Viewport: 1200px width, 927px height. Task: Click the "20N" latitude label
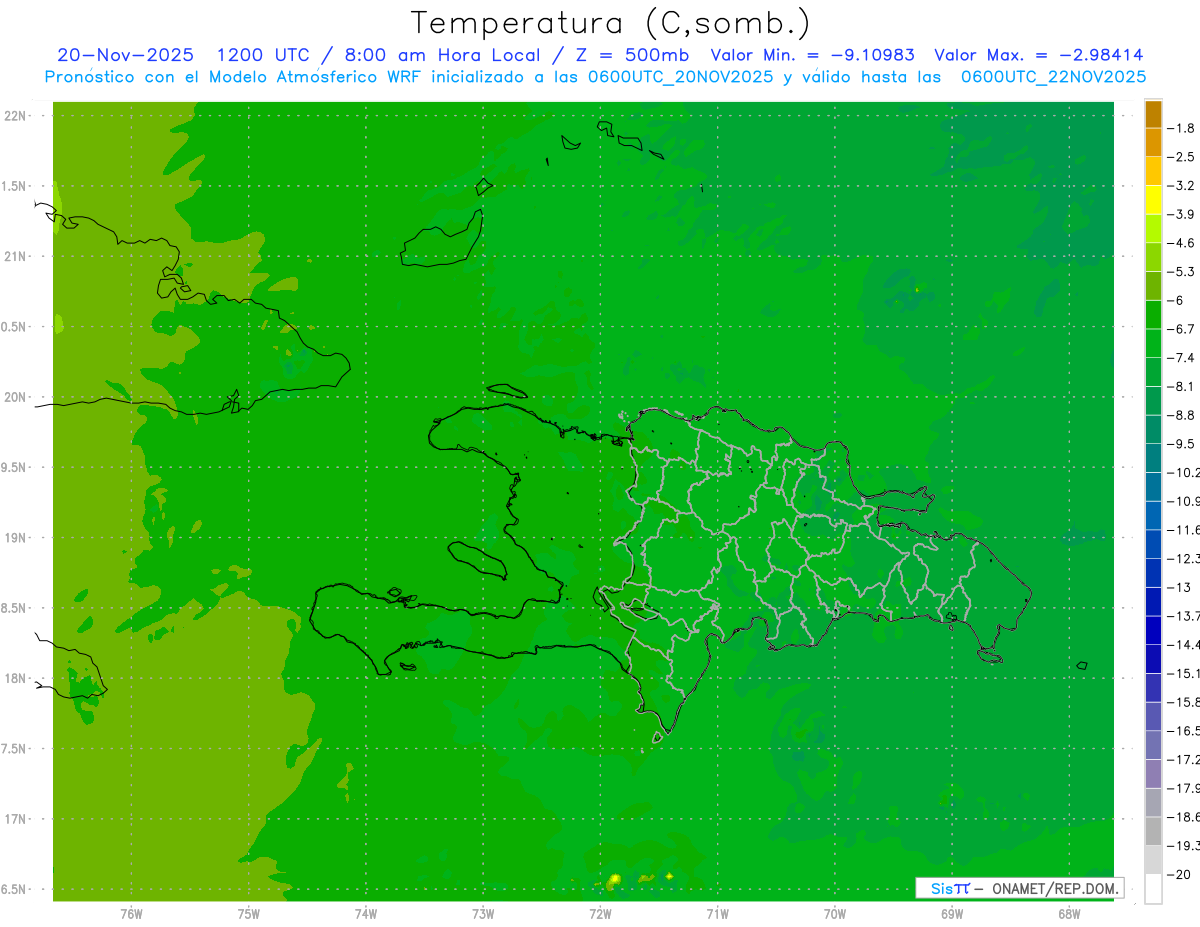[17, 397]
